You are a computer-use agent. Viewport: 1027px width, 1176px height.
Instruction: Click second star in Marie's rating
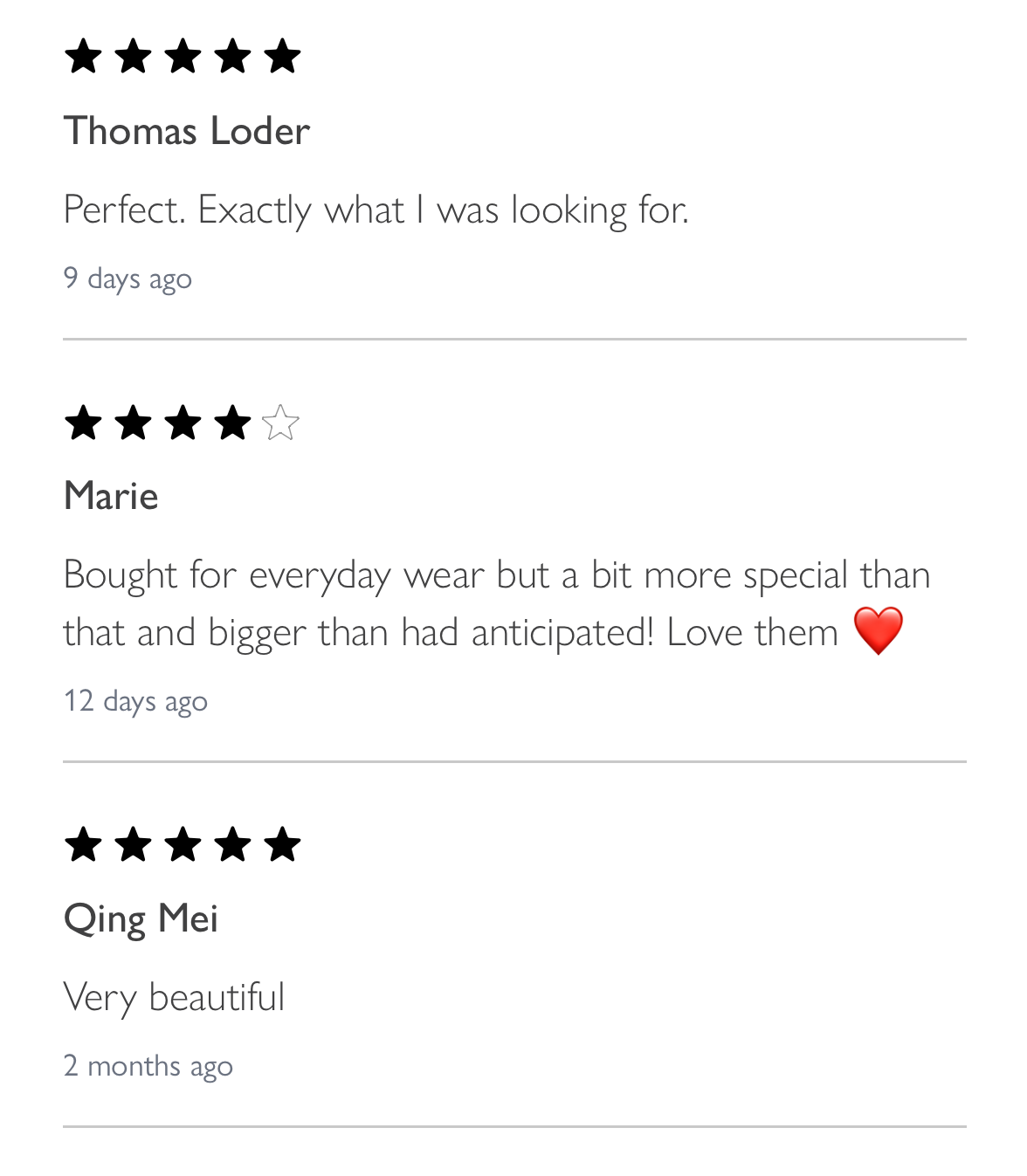[133, 423]
